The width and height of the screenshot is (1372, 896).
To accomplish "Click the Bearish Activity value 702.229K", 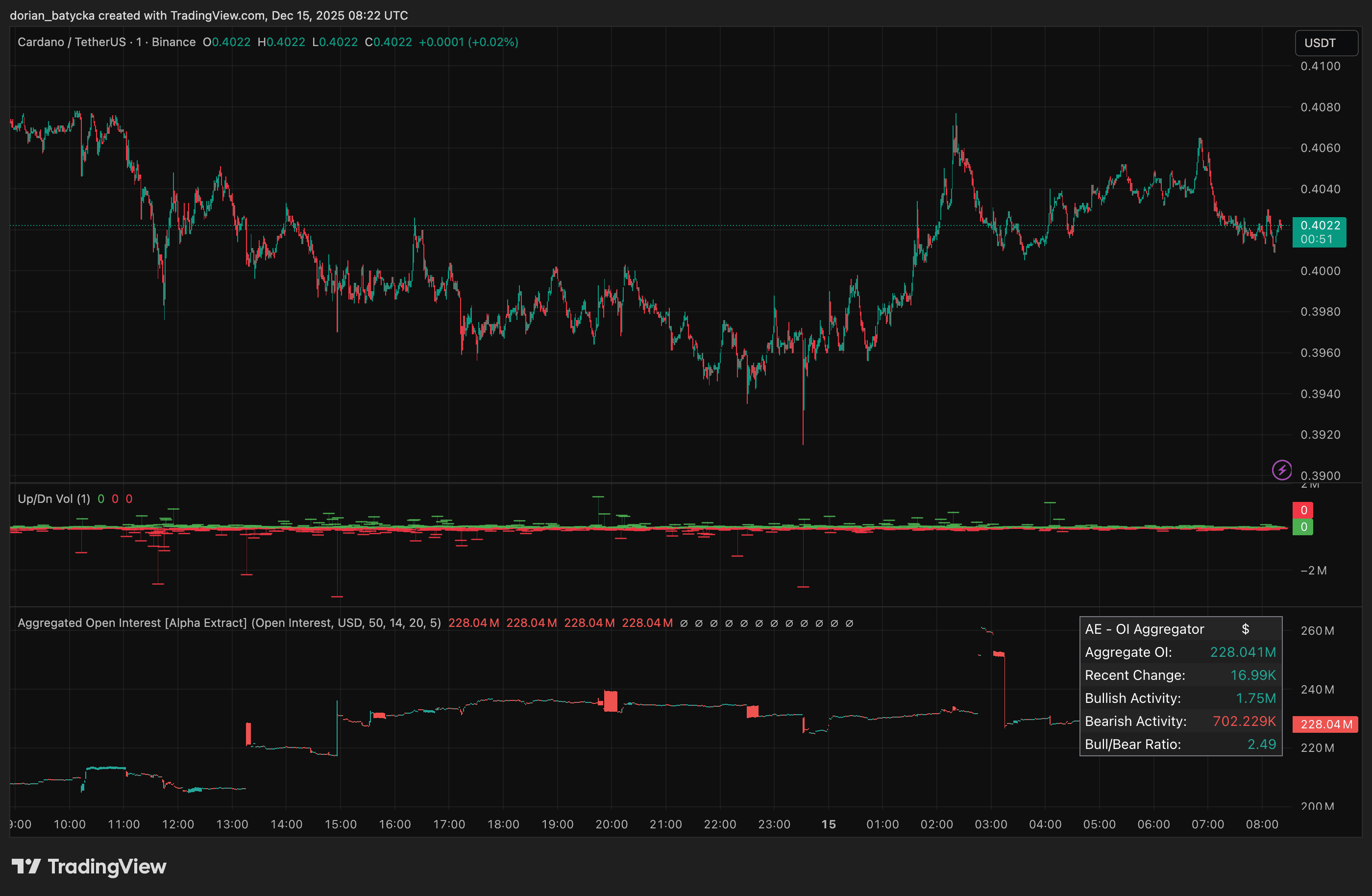I will tap(1244, 722).
